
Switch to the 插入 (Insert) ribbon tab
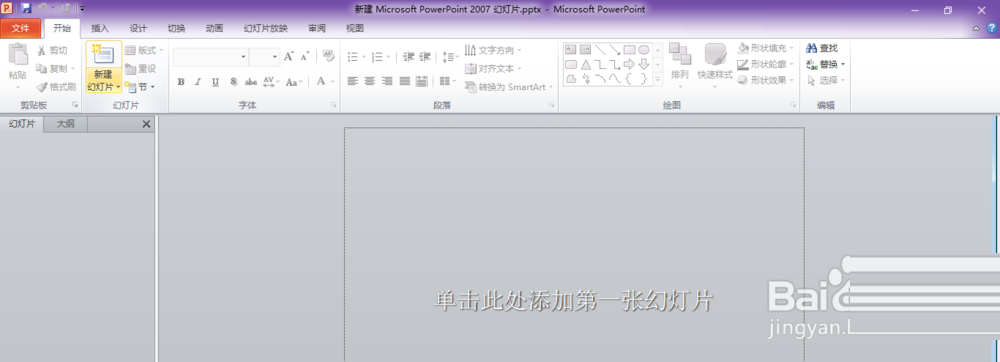(100, 28)
